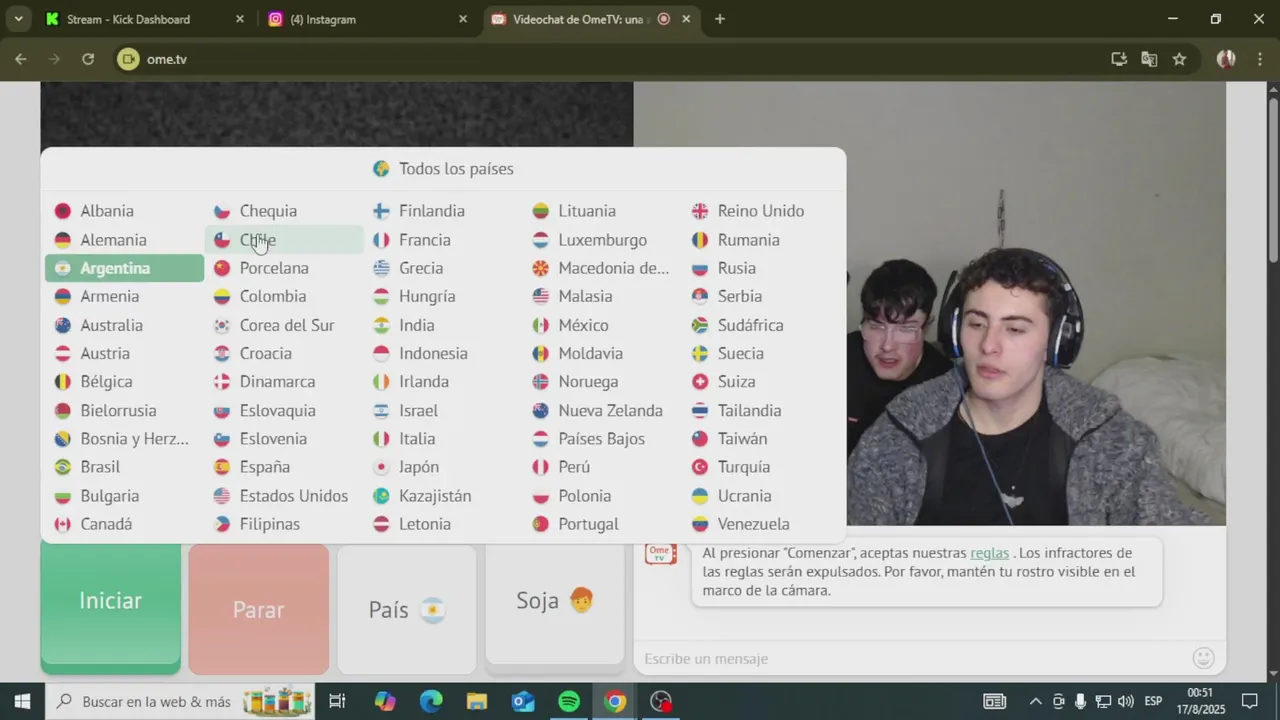Image resolution: width=1280 pixels, height=720 pixels.
Task: Select España from the countries
Action: [284, 467]
